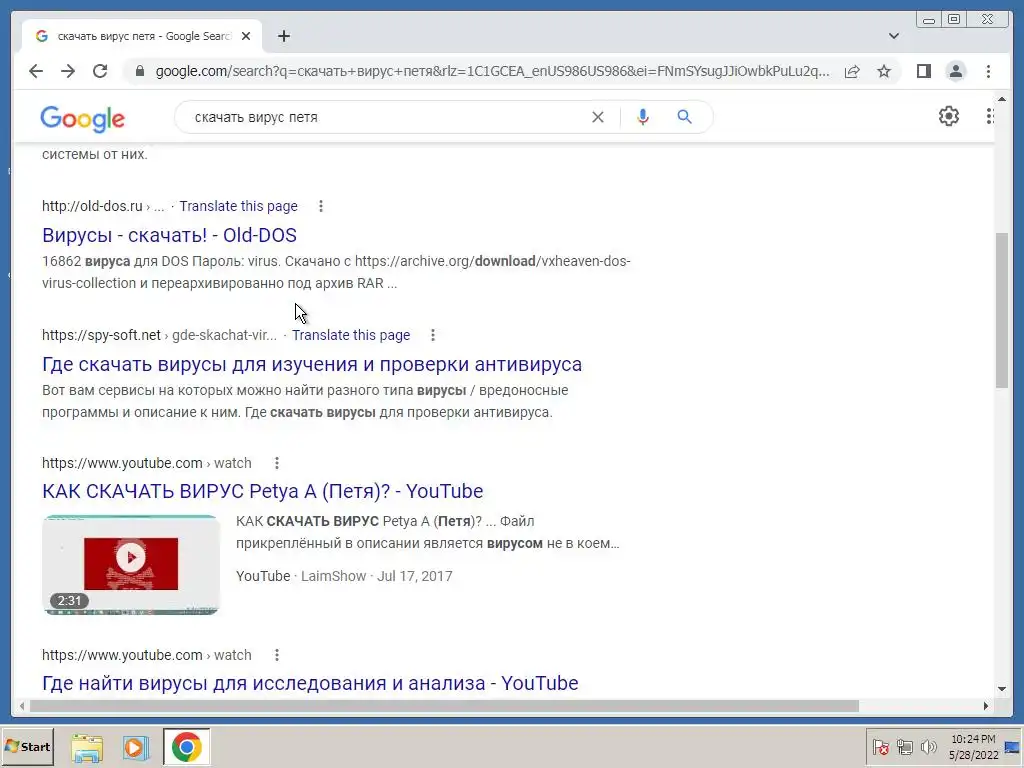
Task: Translate the spy-soft.net result page
Action: [351, 335]
